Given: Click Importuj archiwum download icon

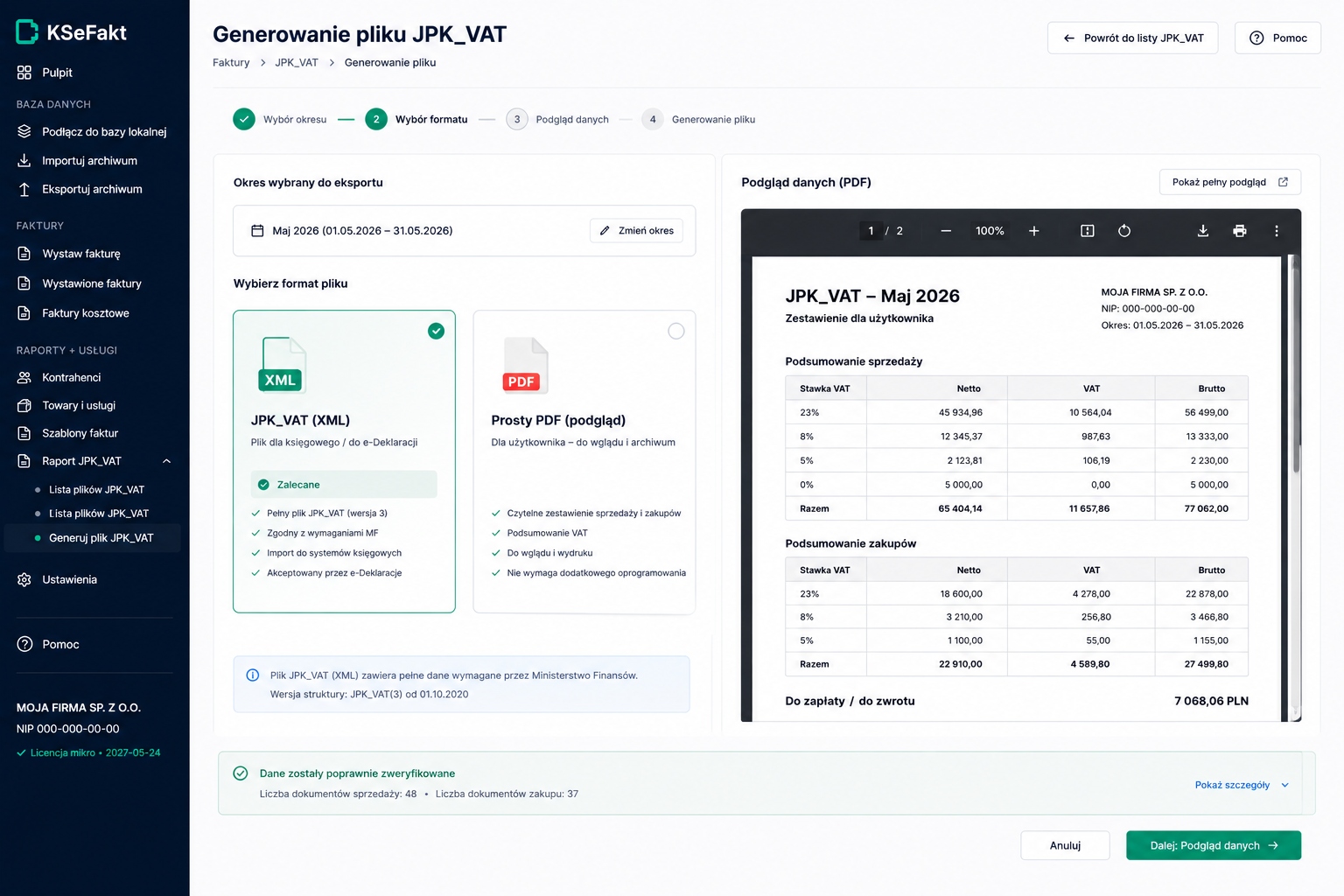Looking at the screenshot, I should [24, 160].
